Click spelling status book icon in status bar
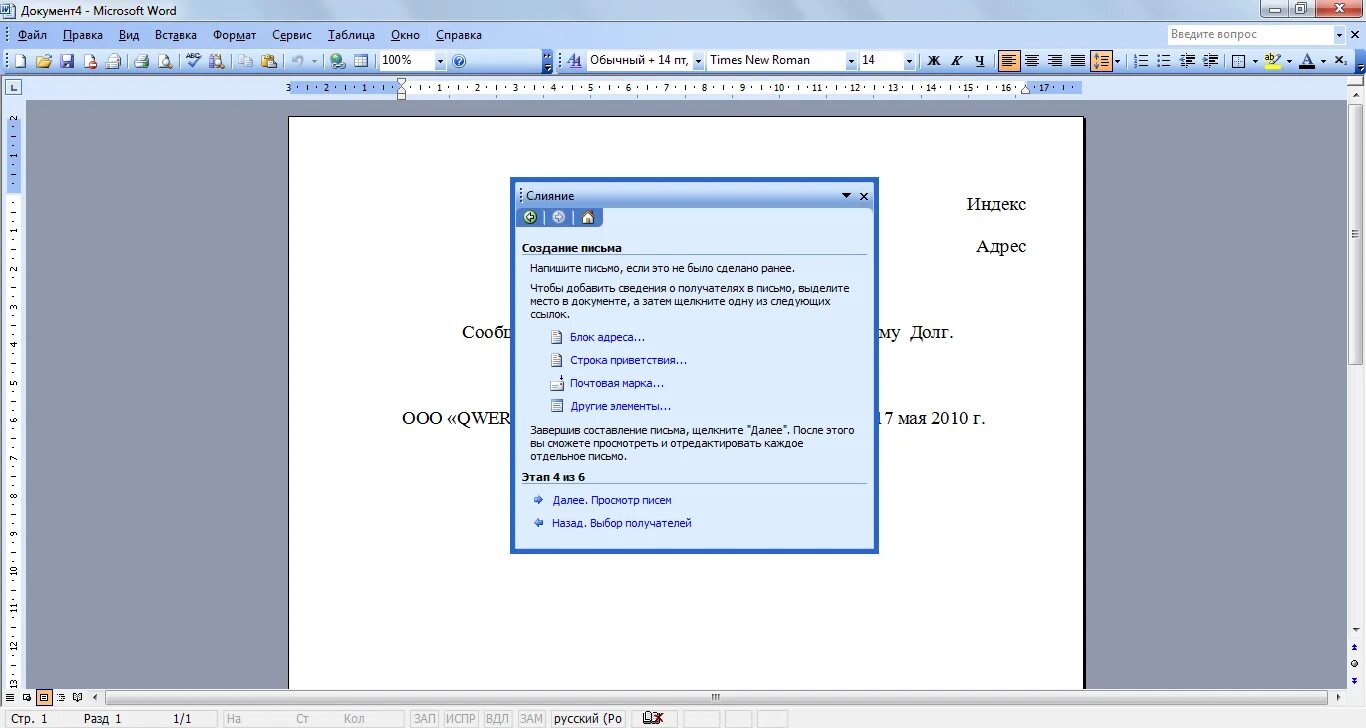 (653, 718)
